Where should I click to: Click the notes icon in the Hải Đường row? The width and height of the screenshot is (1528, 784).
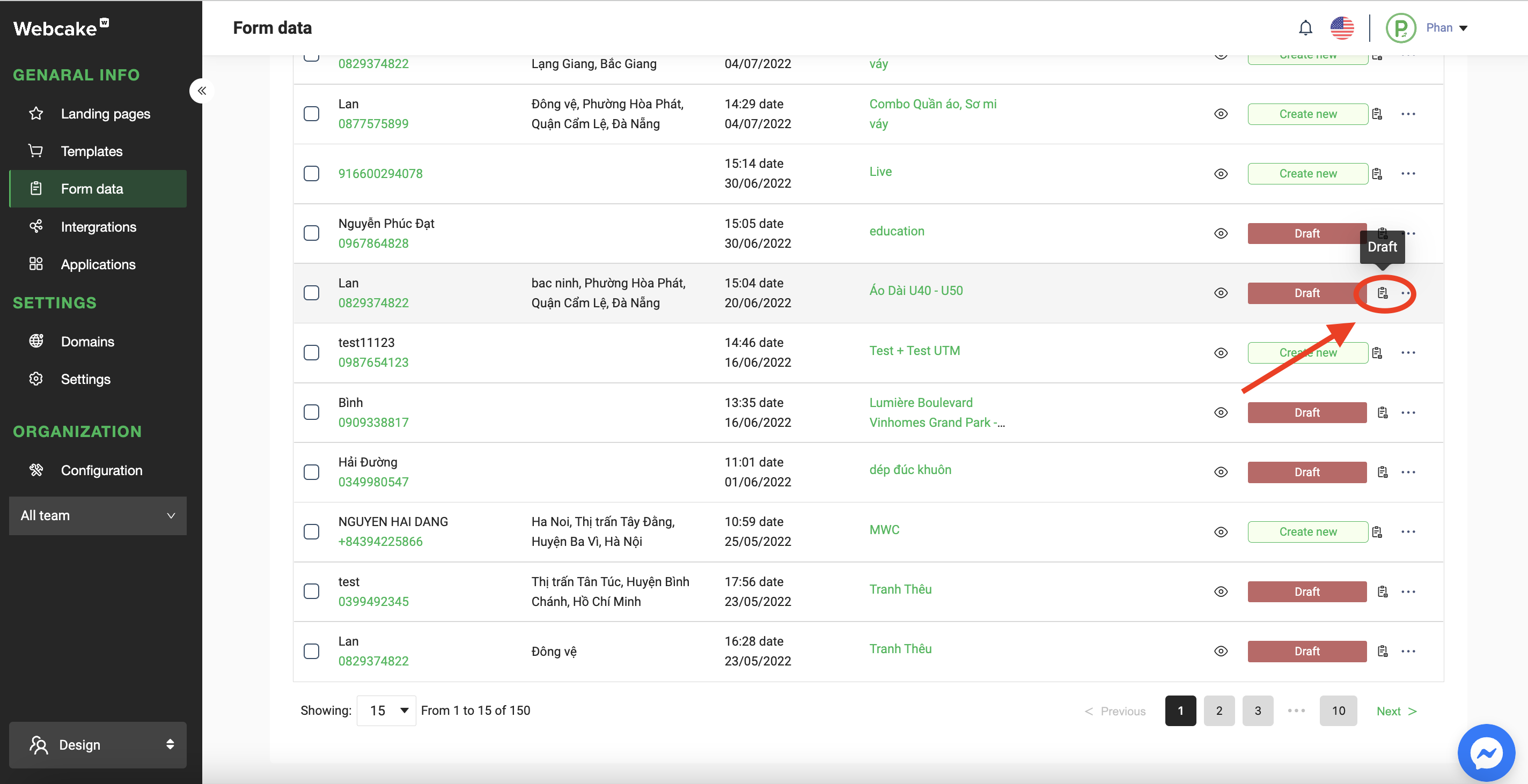[x=1383, y=472]
